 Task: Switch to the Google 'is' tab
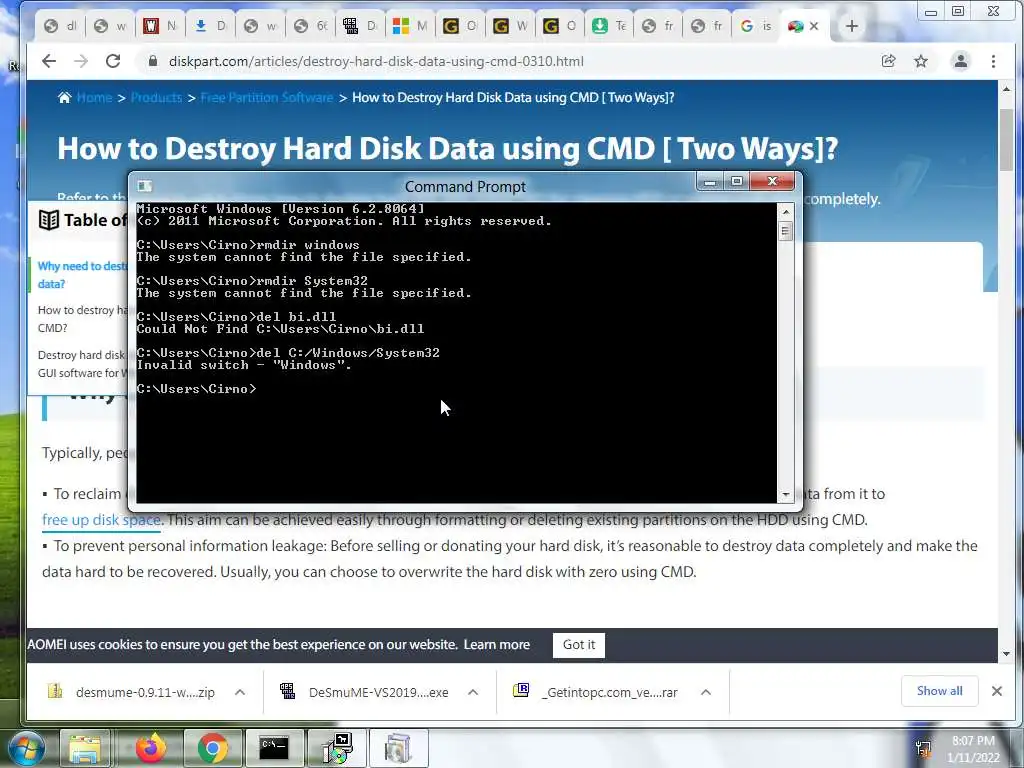click(756, 26)
